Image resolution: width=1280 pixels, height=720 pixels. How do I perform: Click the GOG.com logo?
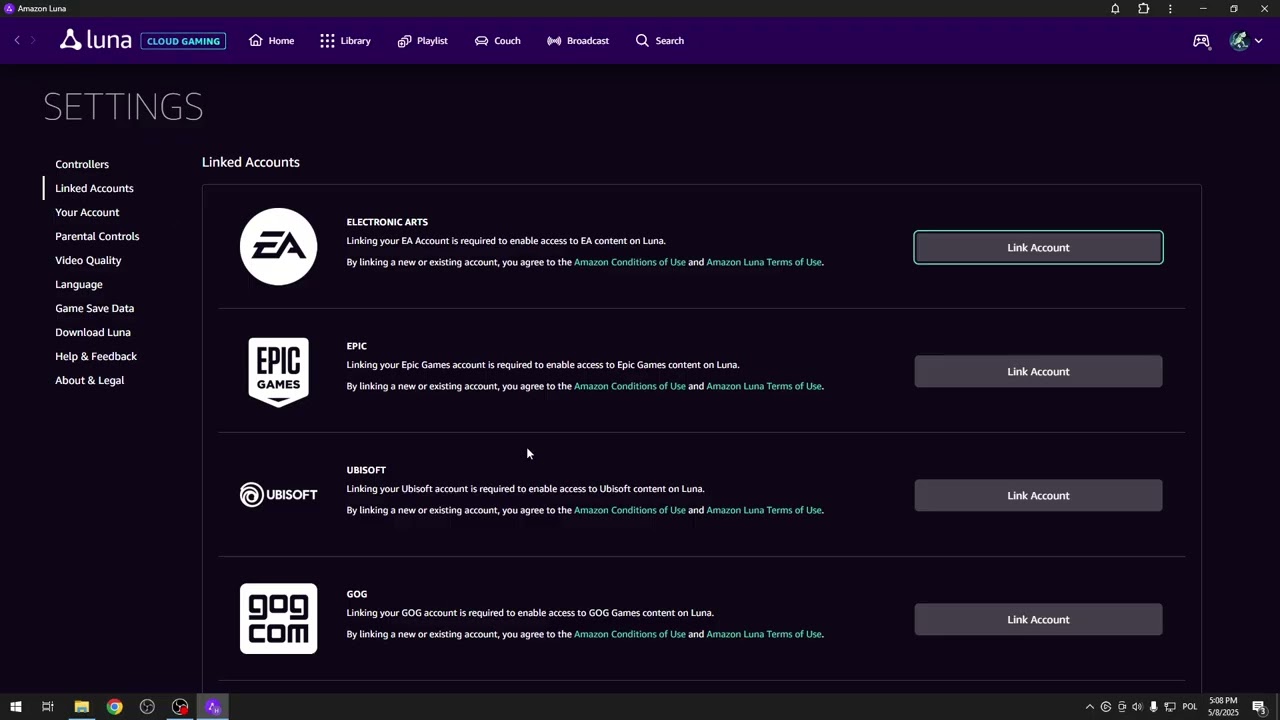point(278,619)
